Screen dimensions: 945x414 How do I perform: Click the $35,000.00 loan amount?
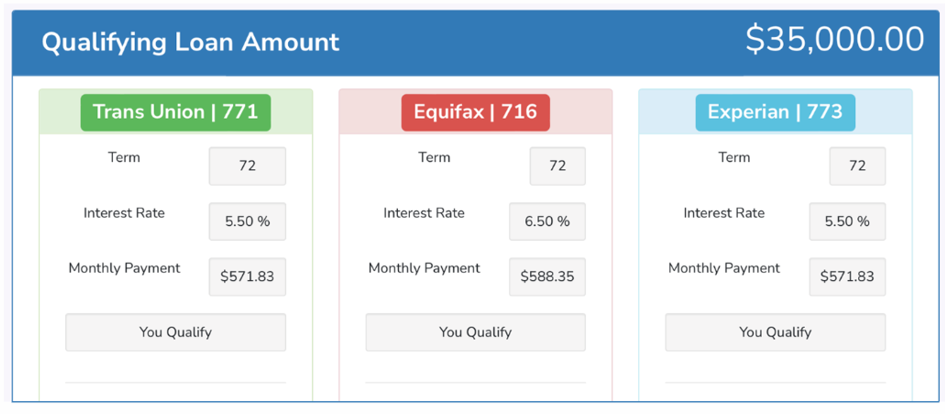click(834, 39)
